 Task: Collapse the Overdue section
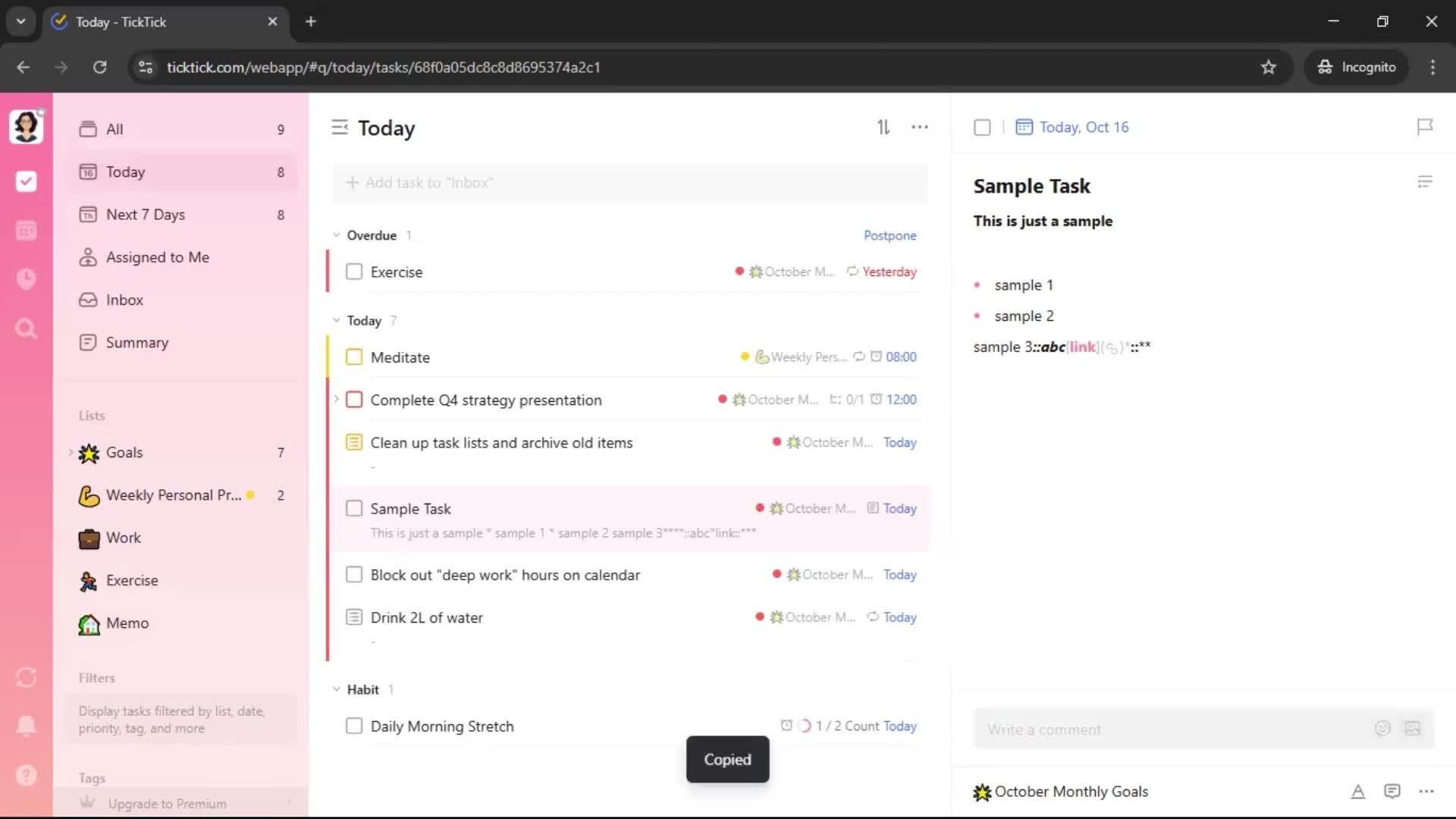click(337, 235)
